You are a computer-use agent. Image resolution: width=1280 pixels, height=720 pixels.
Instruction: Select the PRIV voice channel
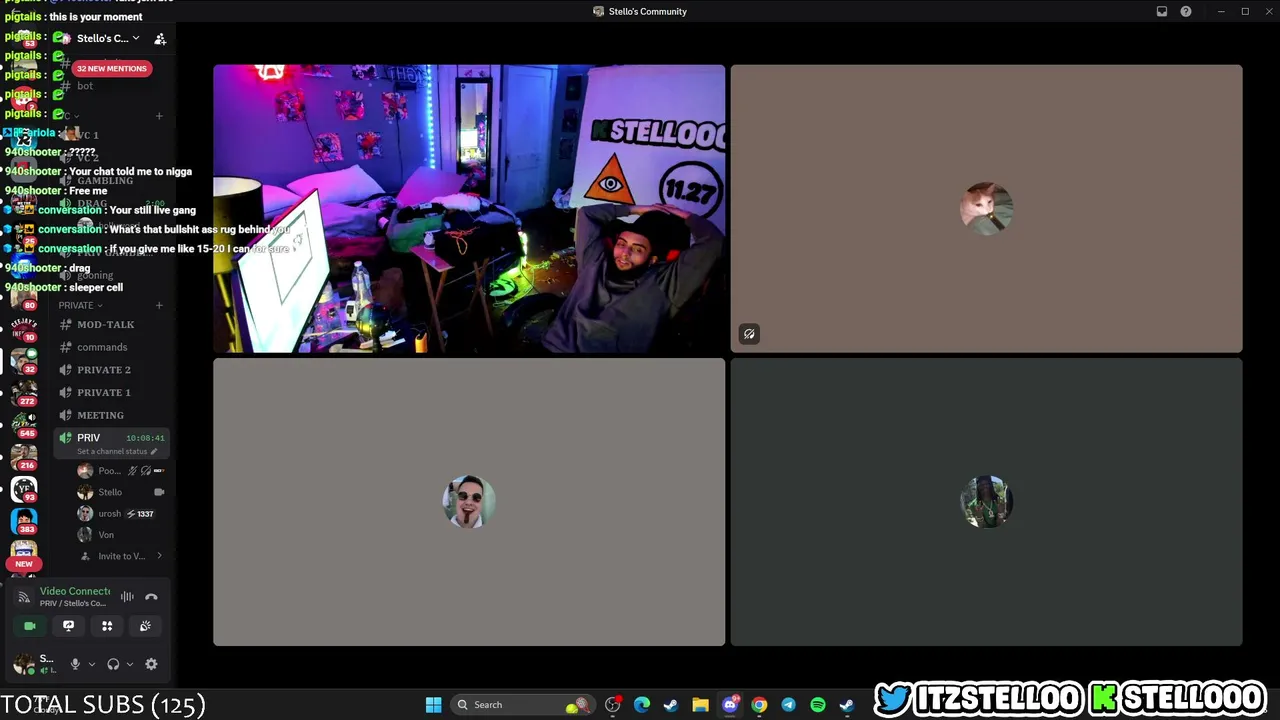tap(89, 438)
